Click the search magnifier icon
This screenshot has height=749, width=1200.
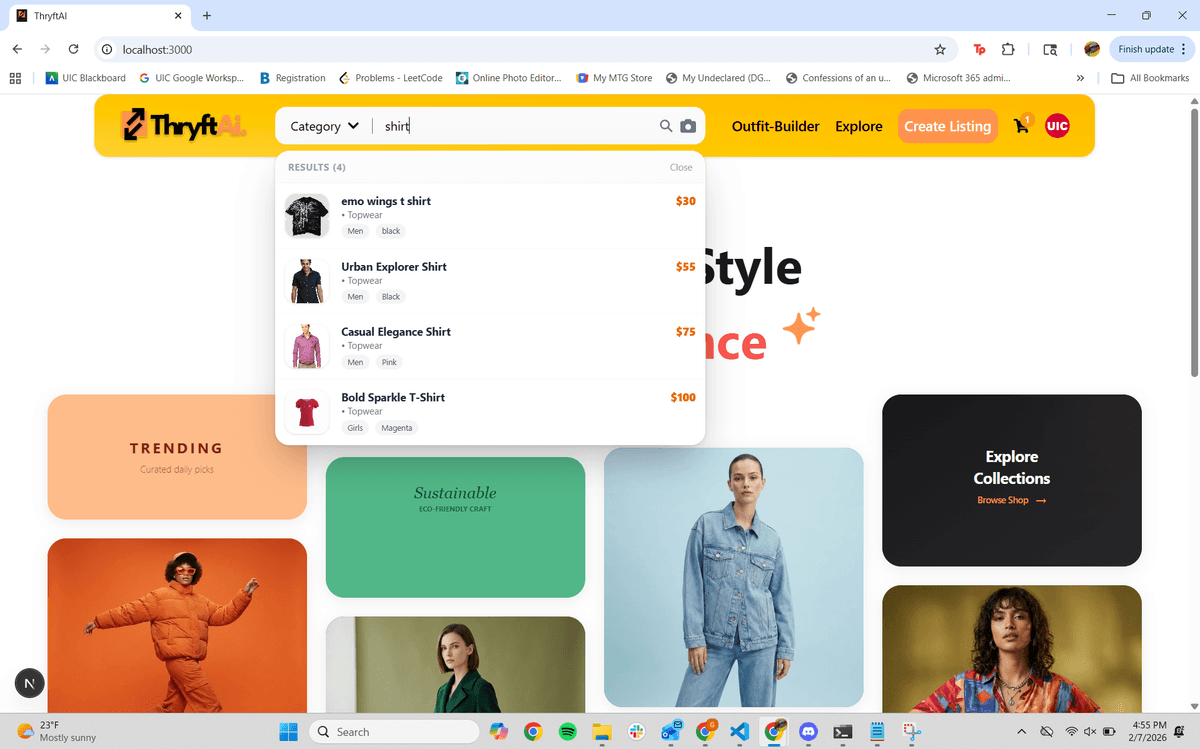pos(666,126)
